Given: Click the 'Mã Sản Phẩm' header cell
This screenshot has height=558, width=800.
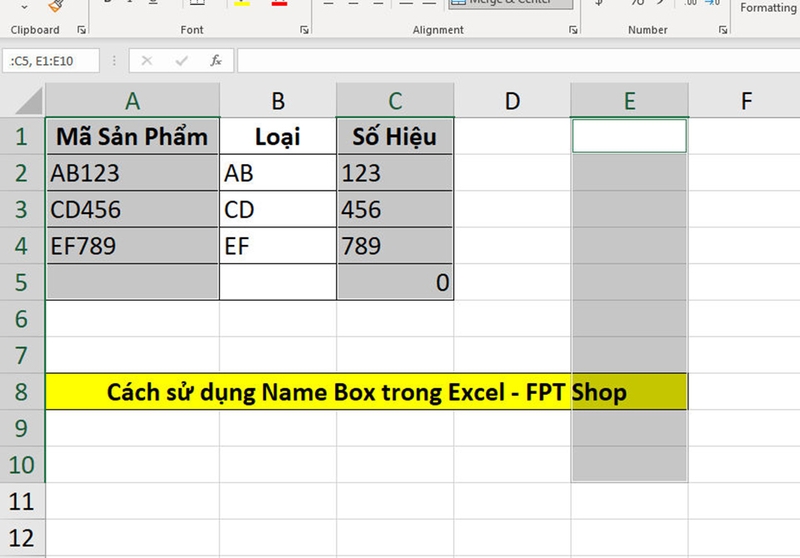Looking at the screenshot, I should point(133,136).
